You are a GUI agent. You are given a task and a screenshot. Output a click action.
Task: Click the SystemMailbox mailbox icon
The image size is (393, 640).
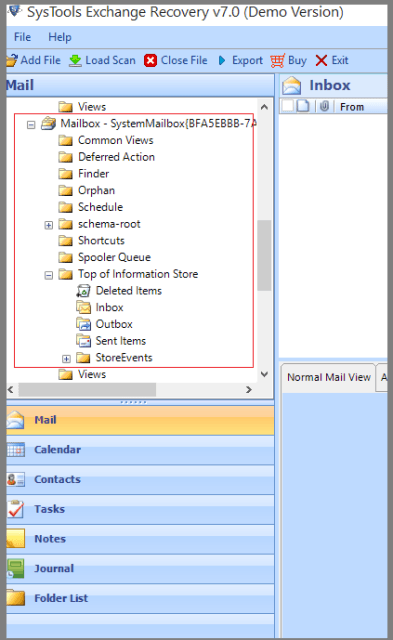click(49, 123)
